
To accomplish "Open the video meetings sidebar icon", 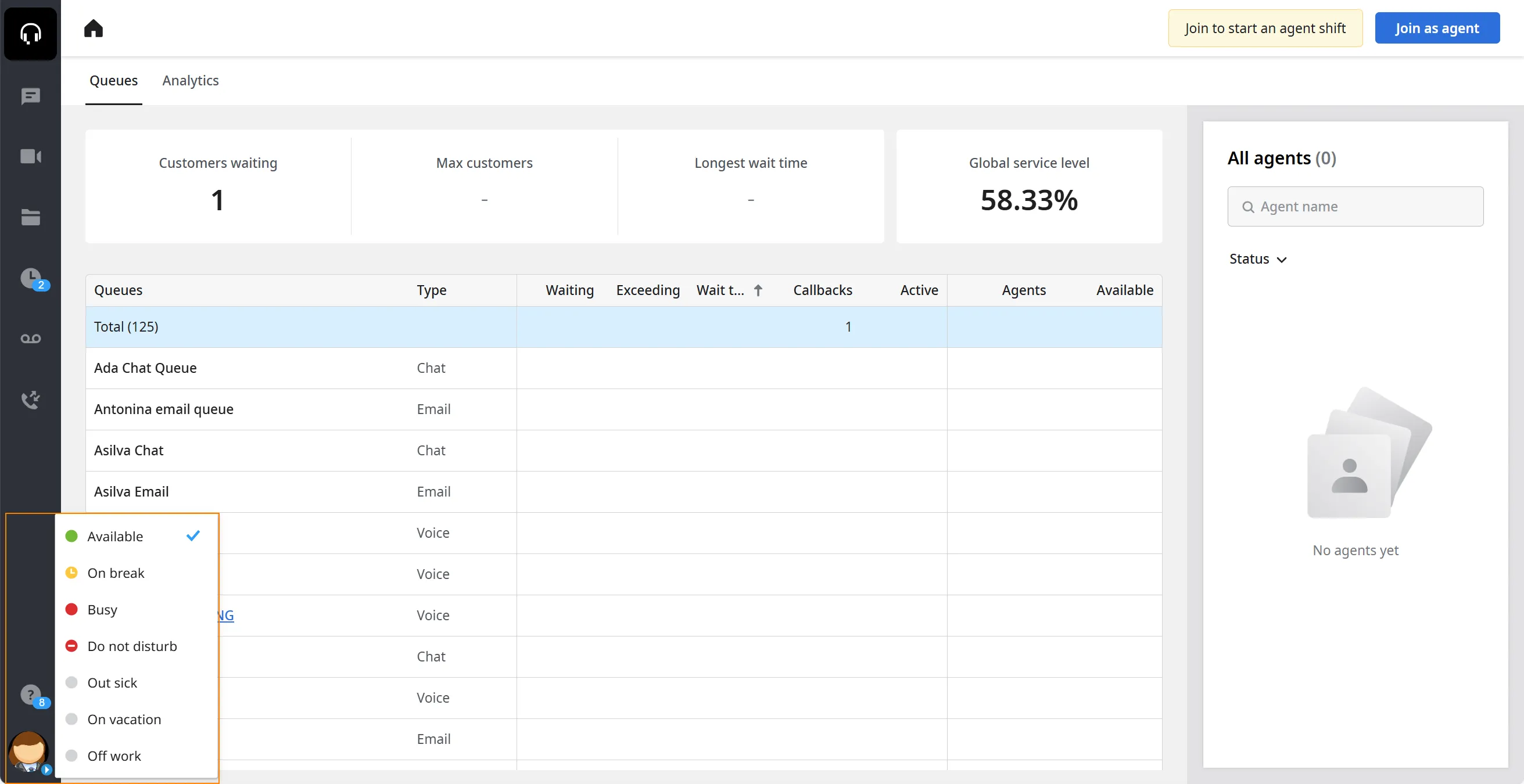I will 30,157.
